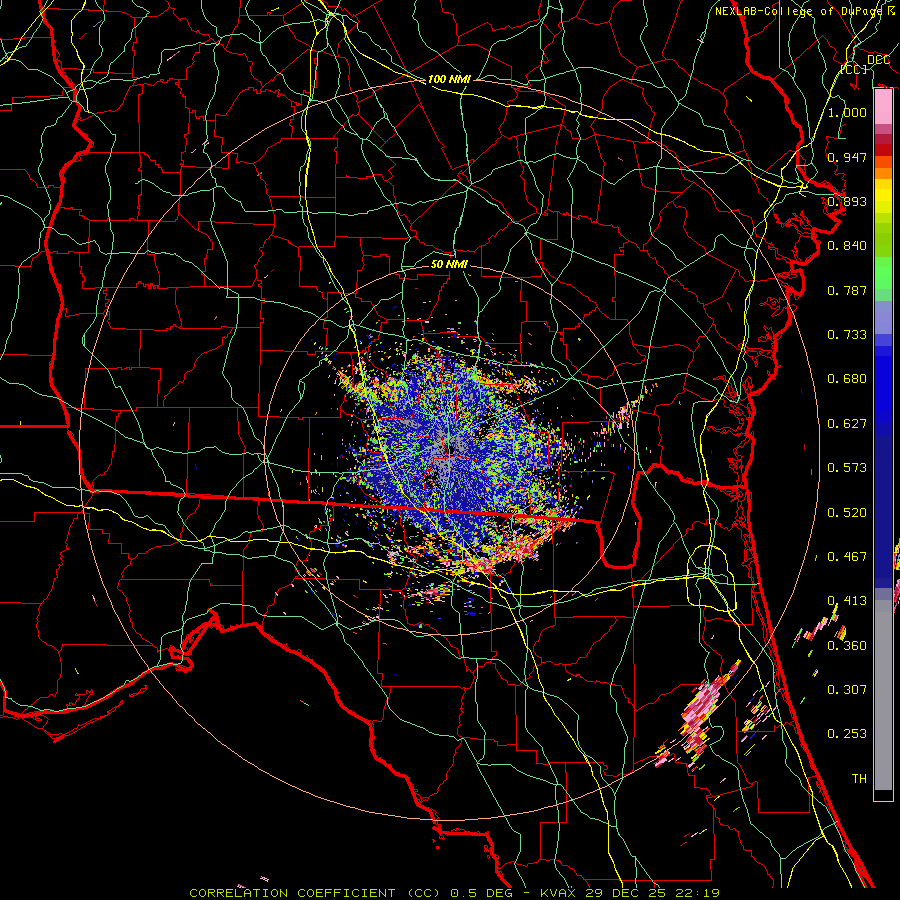Screen dimensions: 900x900
Task: Select the 0.253 legend value
Action: (x=847, y=734)
